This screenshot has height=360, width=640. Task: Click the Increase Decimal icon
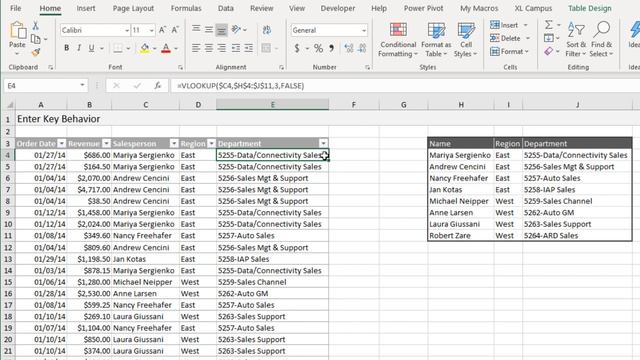coord(349,48)
